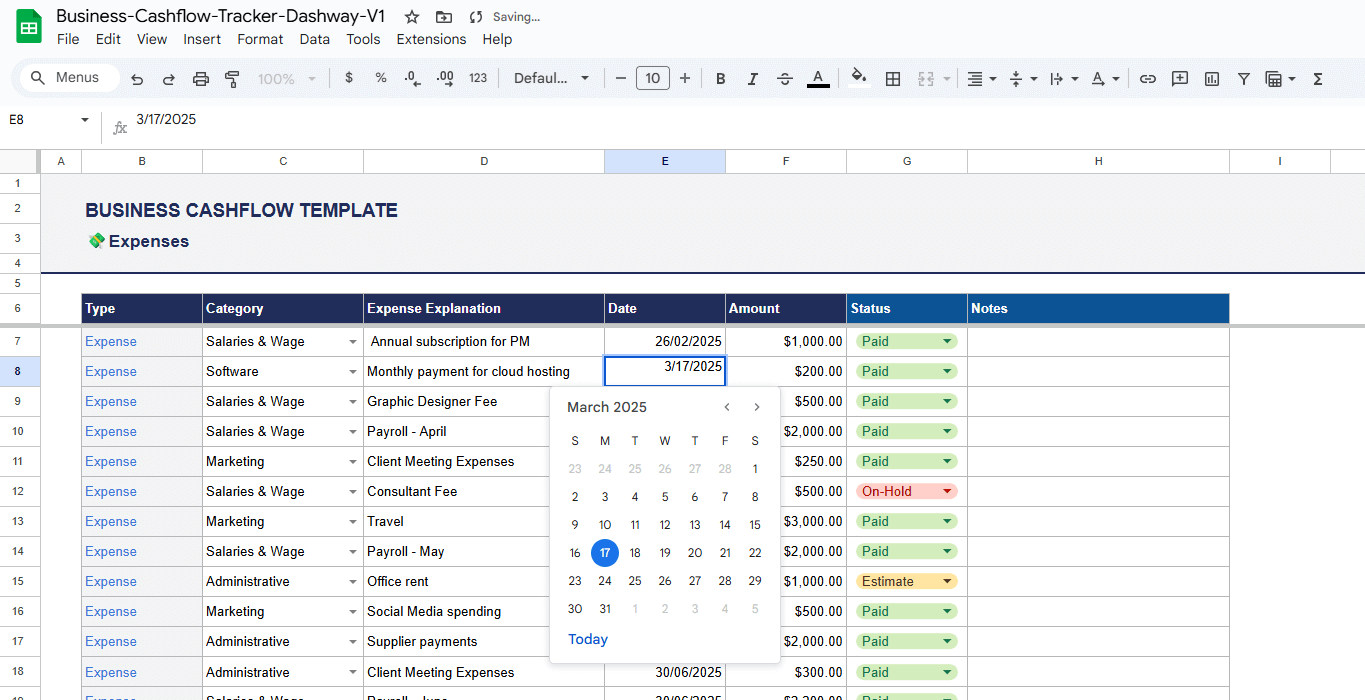Decrease font size with minus button
Viewport: 1365px width, 700px height.
(x=621, y=78)
